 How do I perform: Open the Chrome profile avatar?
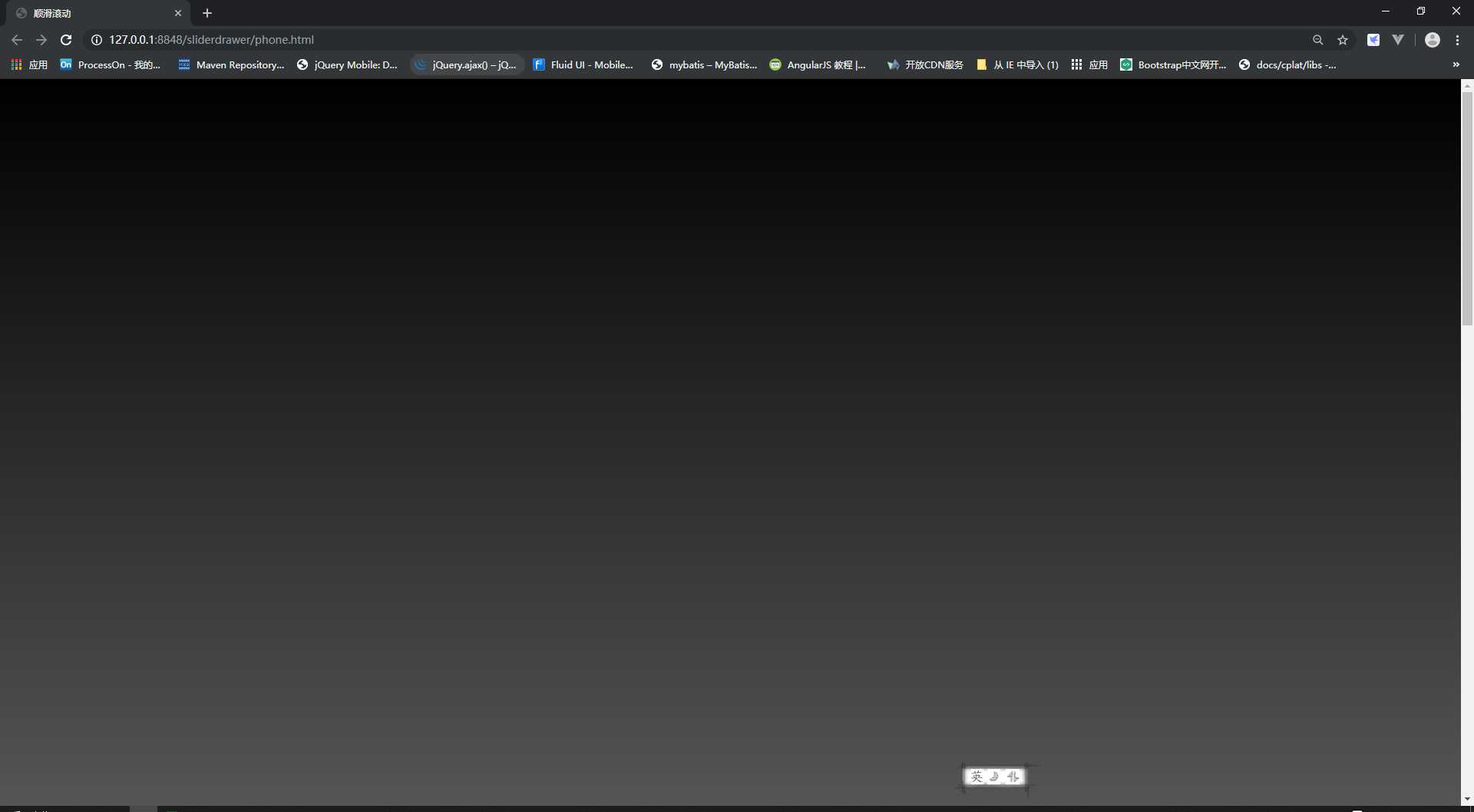(x=1433, y=40)
